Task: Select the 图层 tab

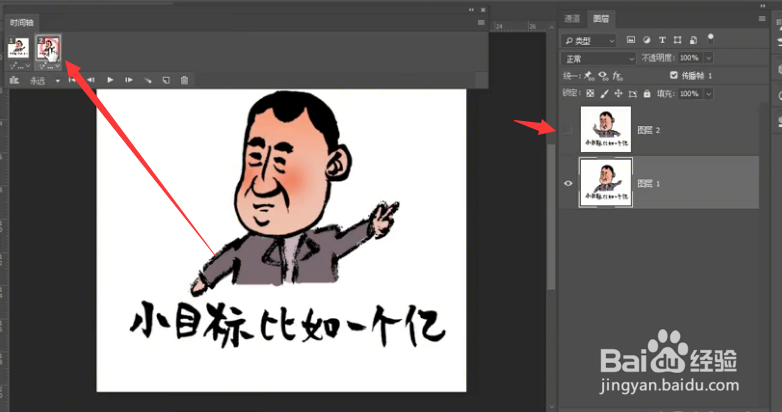Action: tap(601, 19)
